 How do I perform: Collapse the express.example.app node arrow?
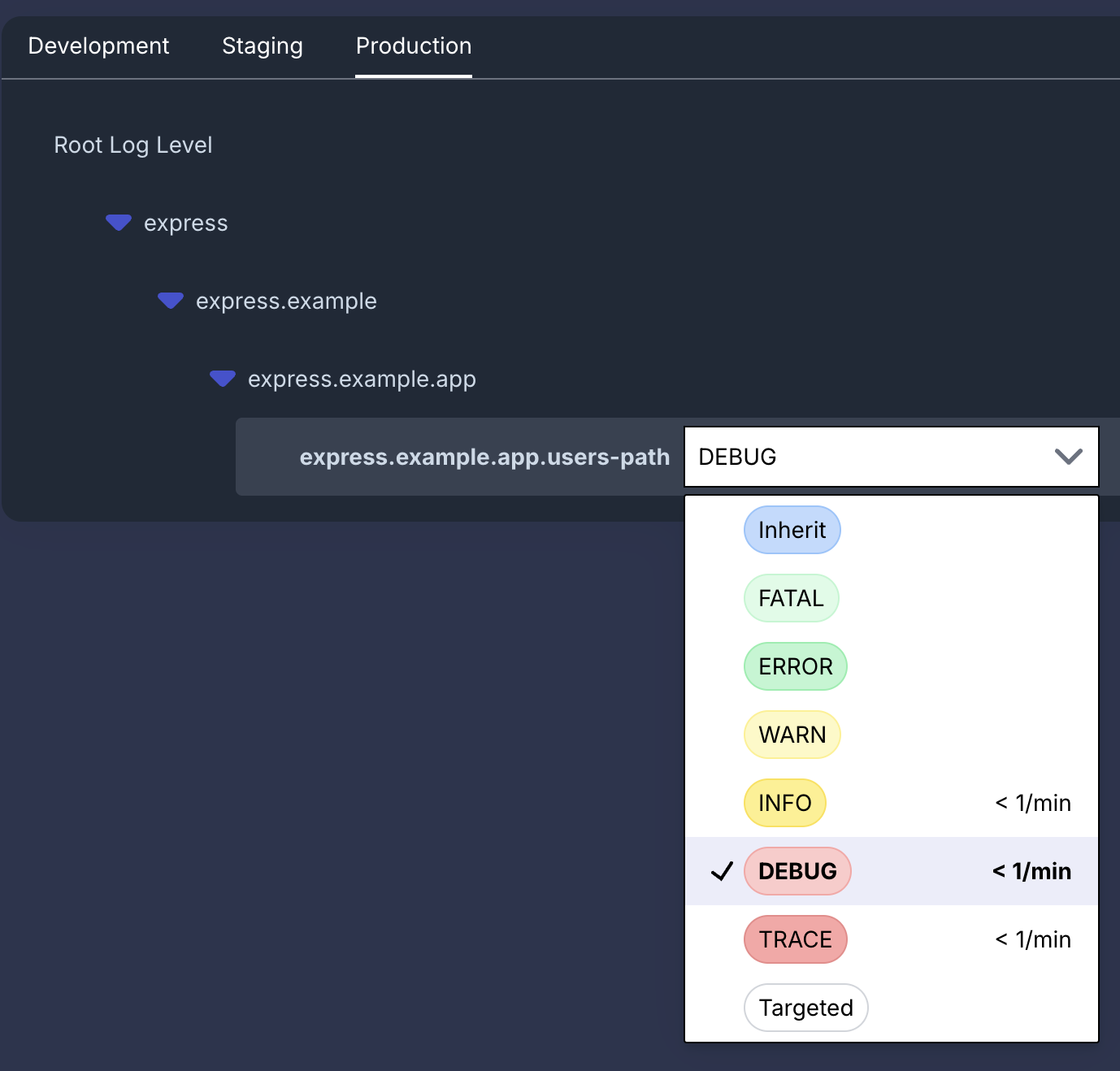pos(223,379)
